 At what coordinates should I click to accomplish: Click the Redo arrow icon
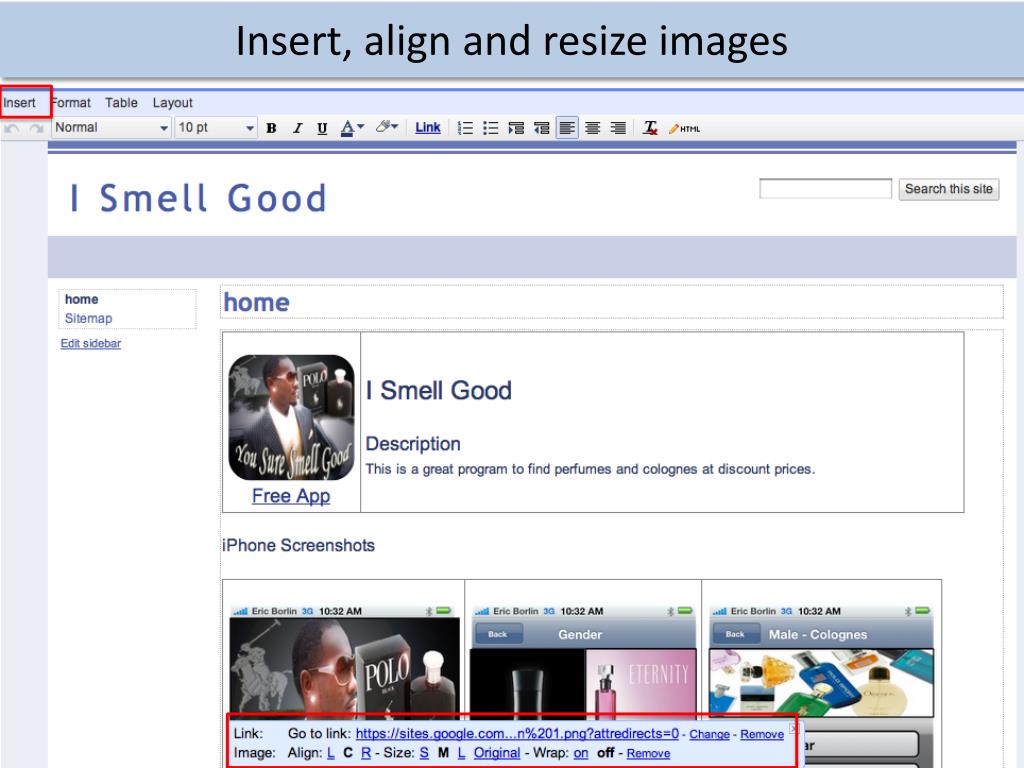coord(37,129)
